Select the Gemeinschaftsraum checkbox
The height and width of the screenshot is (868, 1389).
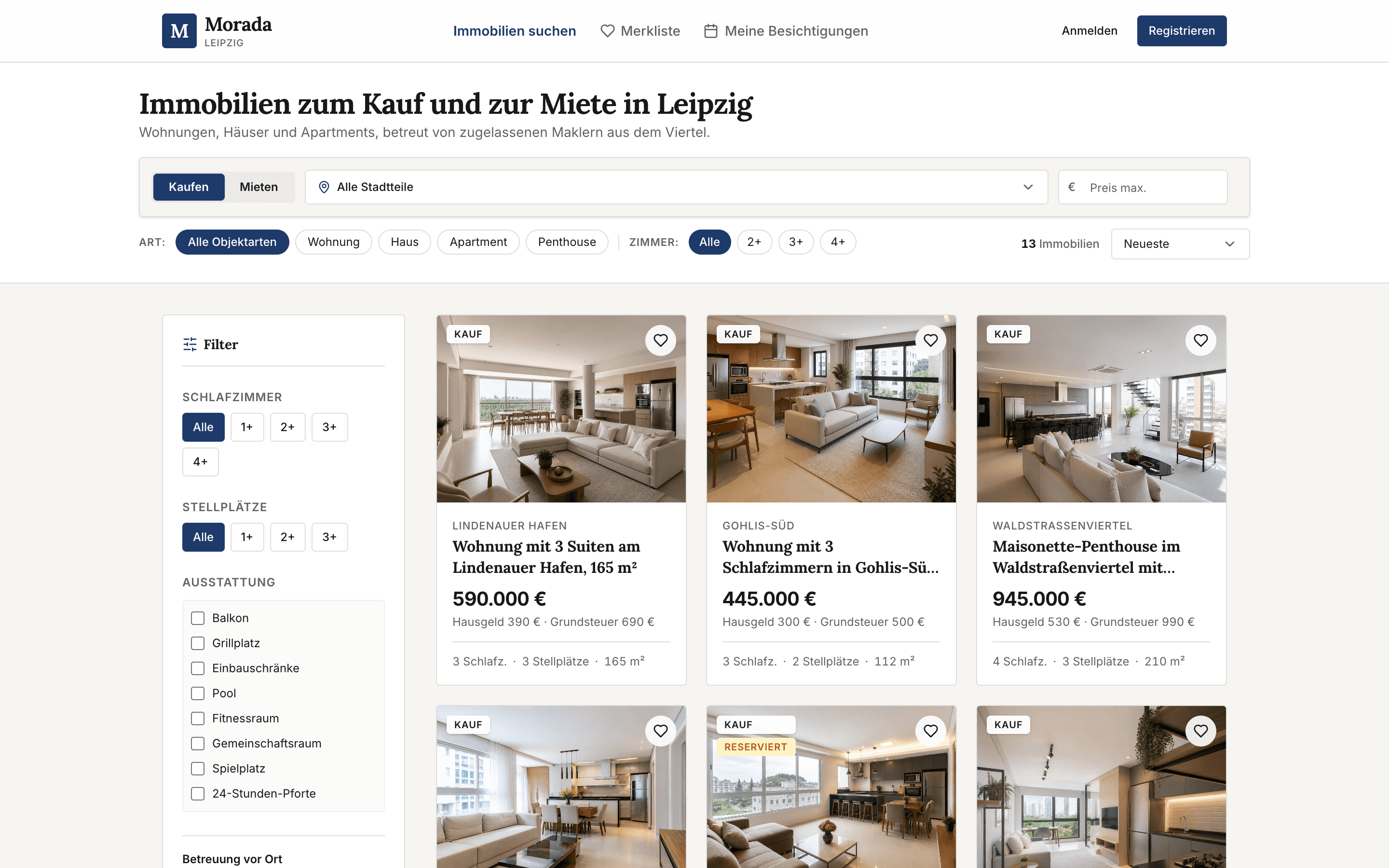click(x=197, y=744)
